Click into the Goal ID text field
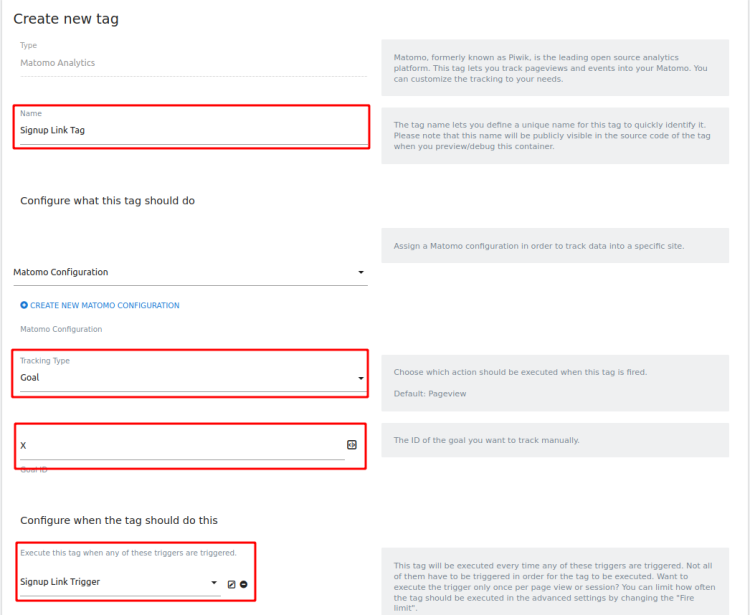Screen dimensions: 750x615 (x=180, y=445)
